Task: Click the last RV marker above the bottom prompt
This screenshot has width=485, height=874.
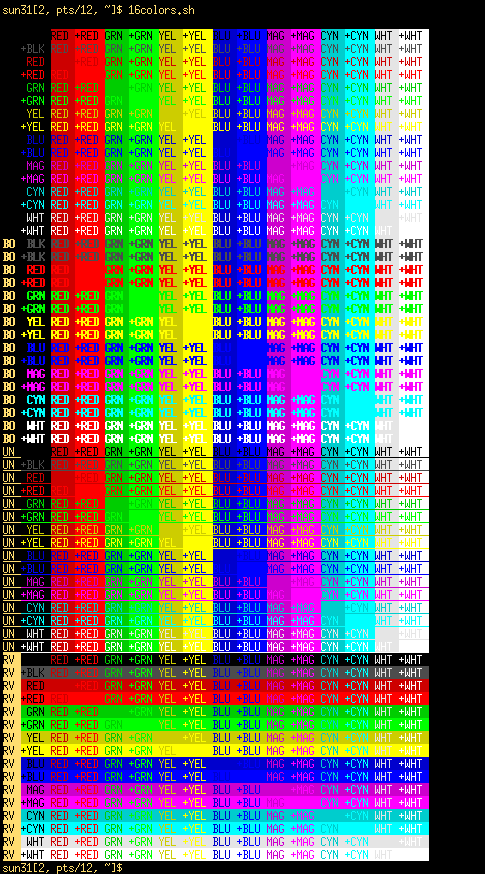Action: [x=8, y=854]
